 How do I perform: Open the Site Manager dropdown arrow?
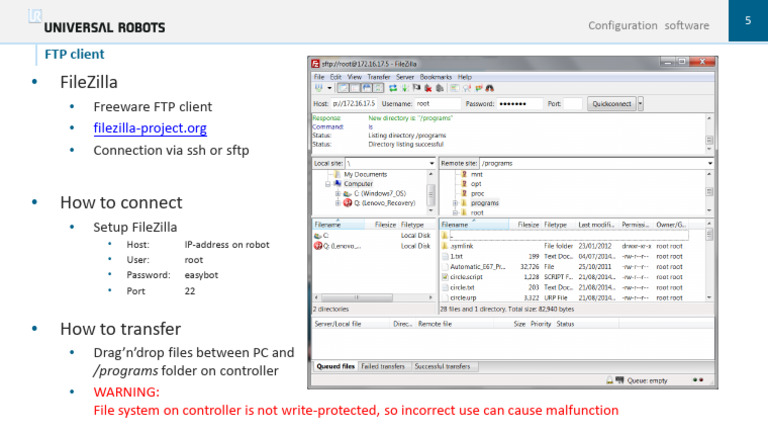click(330, 88)
